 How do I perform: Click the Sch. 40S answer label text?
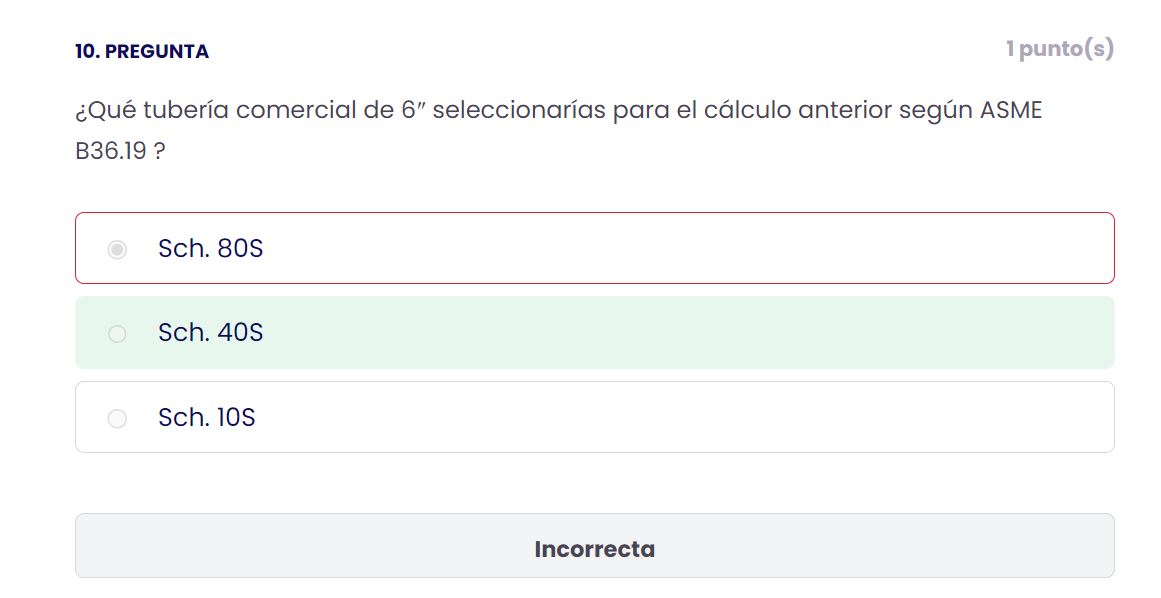pyautogui.click(x=210, y=333)
